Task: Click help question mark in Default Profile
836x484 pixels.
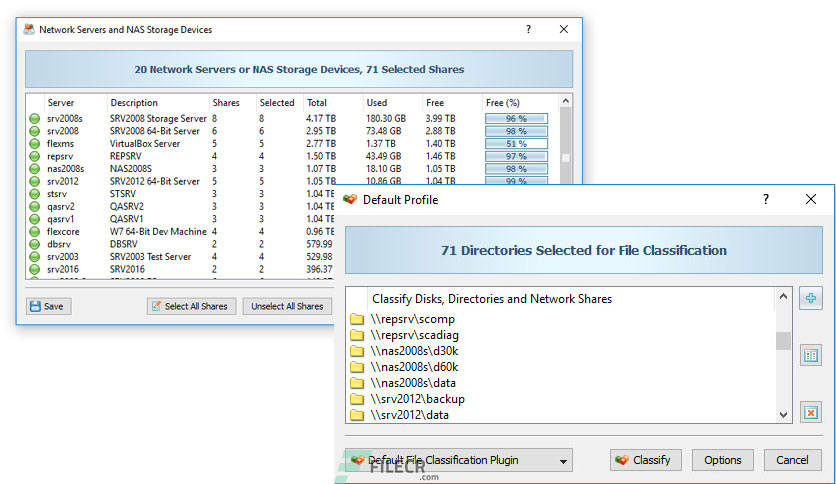Action: (766, 199)
